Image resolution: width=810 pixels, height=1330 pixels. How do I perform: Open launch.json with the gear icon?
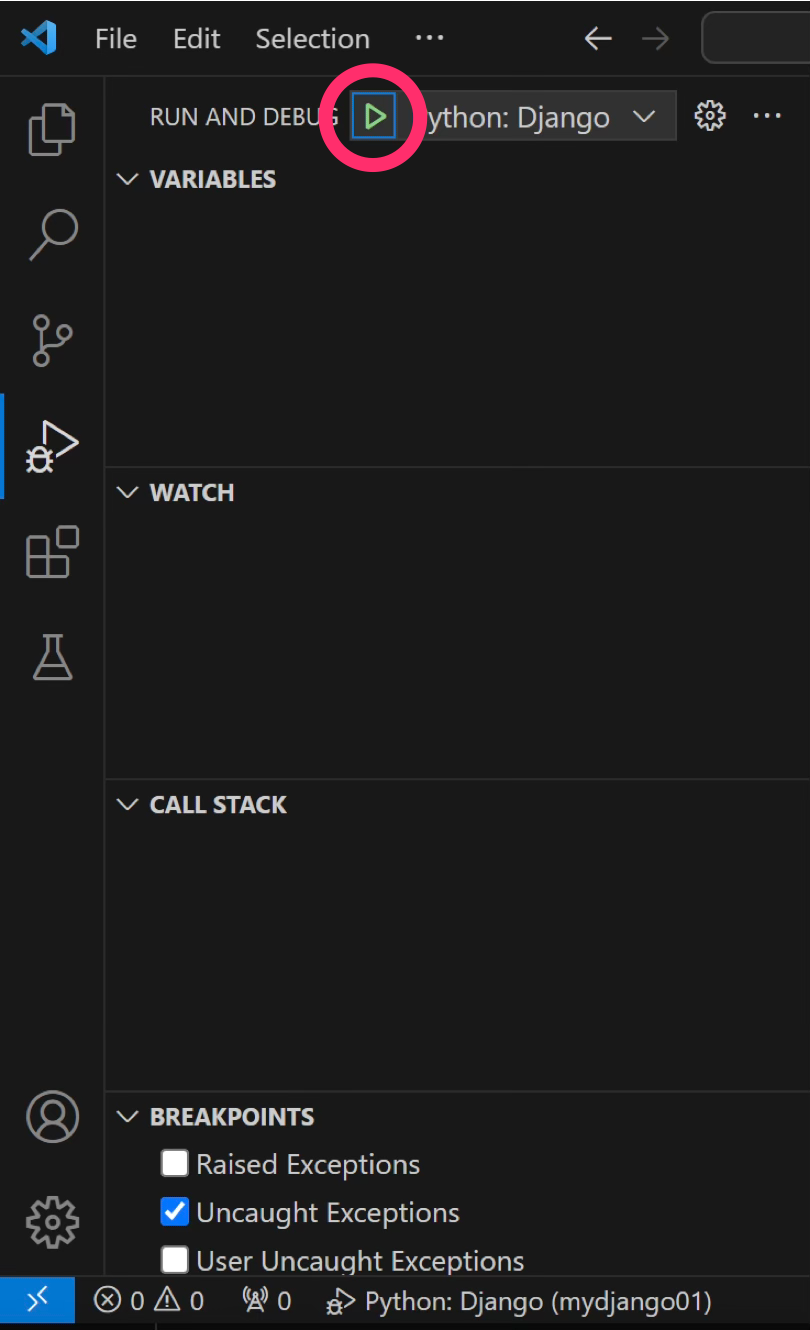pos(710,116)
